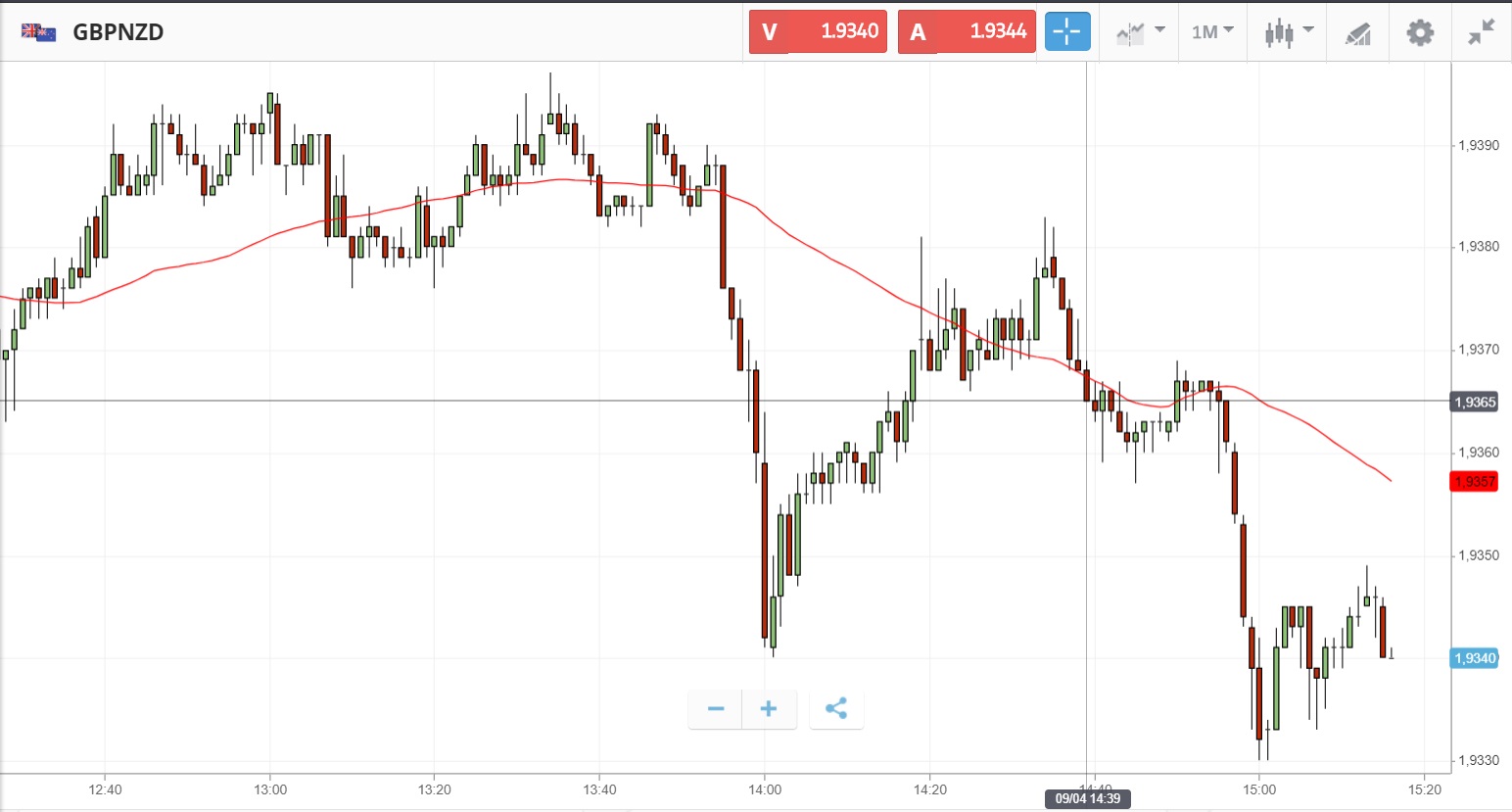The image size is (1512, 812).
Task: Click the red 1,9357 moving average label
Action: click(1474, 481)
